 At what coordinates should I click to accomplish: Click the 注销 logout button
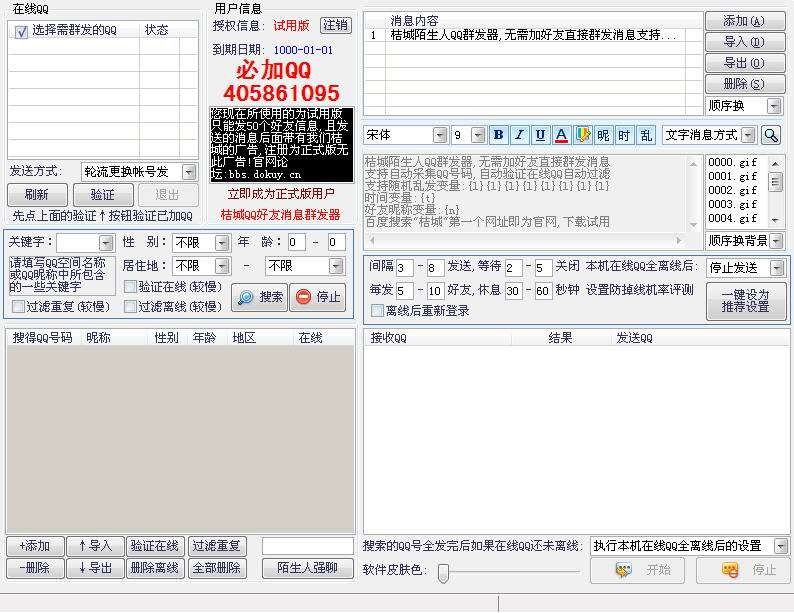[x=336, y=25]
